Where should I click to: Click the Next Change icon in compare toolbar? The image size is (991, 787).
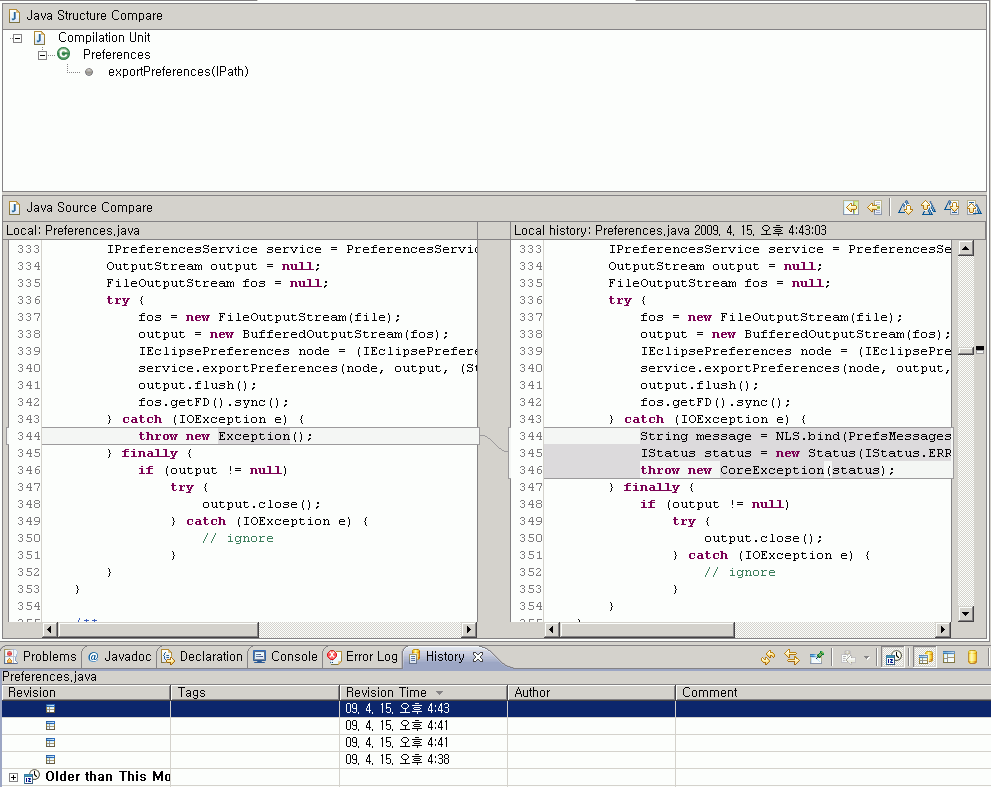click(x=952, y=208)
